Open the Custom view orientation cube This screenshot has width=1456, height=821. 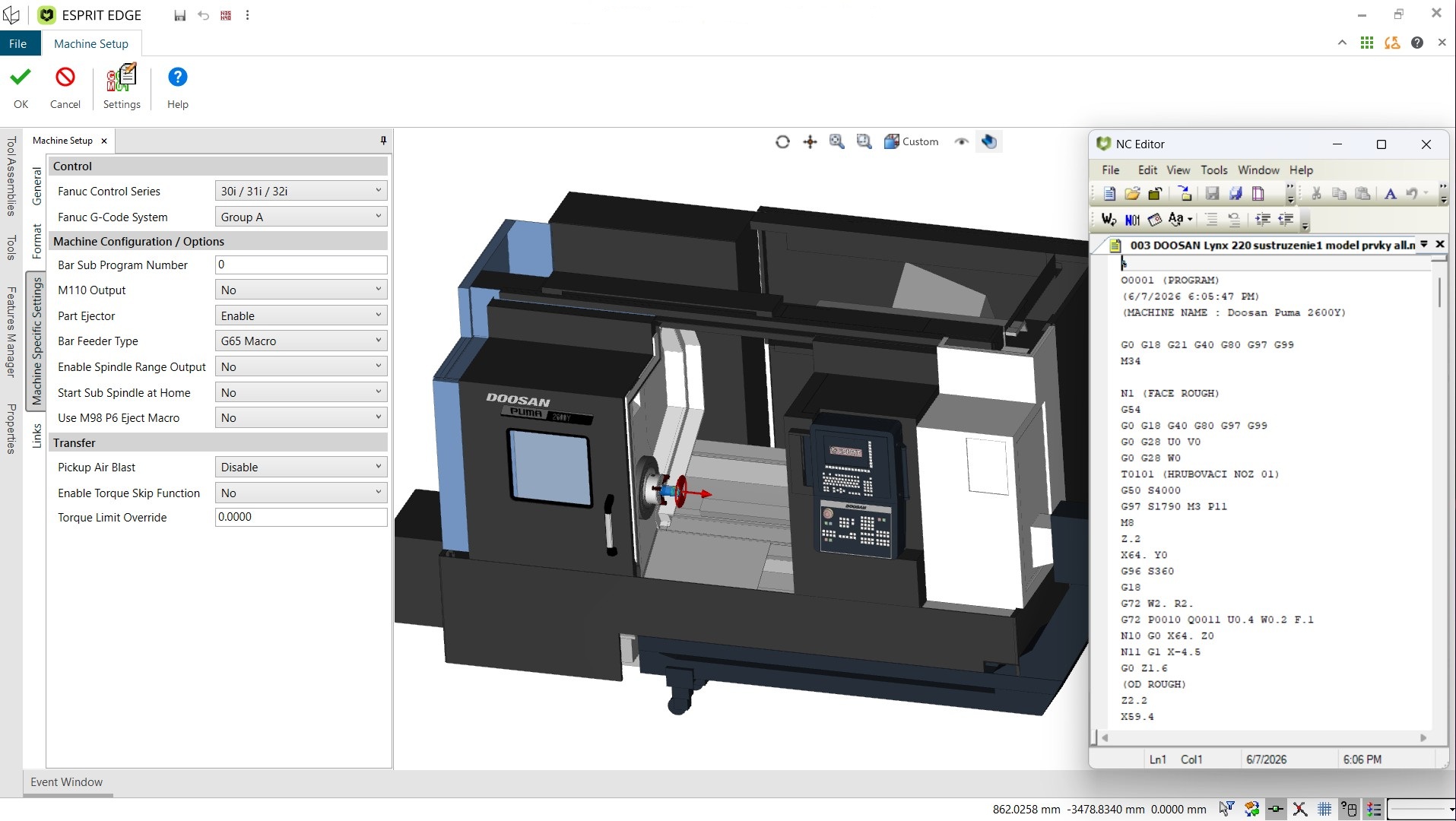[911, 141]
